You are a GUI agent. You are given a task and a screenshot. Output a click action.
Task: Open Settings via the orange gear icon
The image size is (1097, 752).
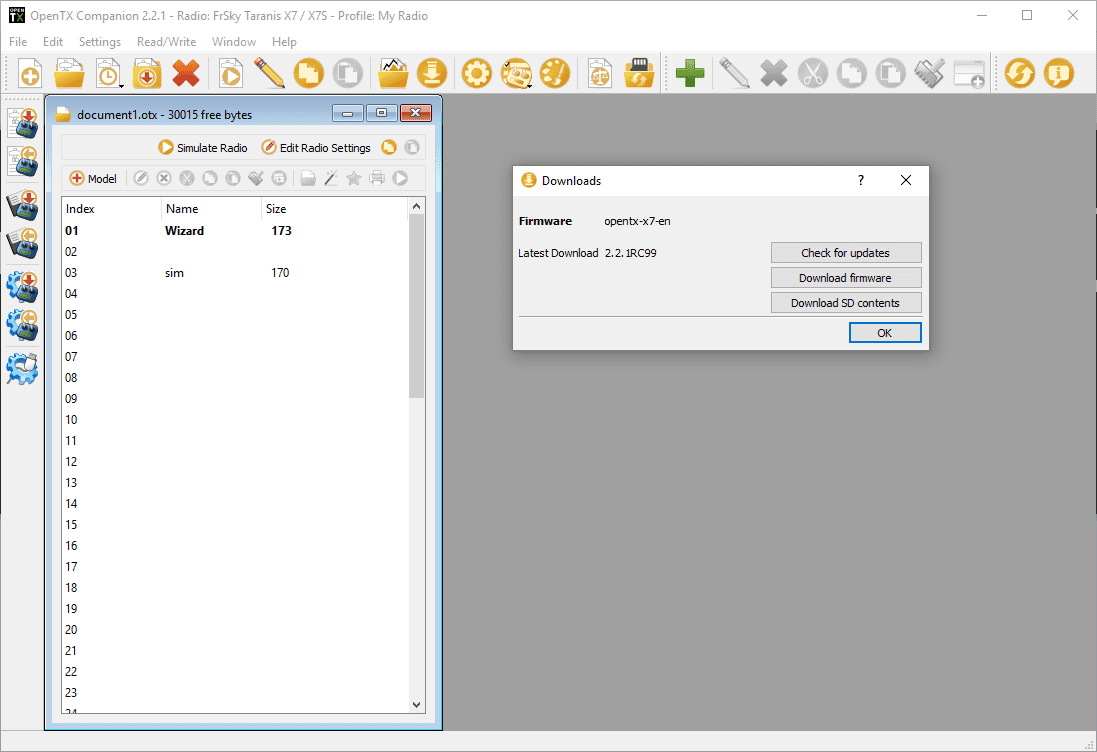click(477, 73)
